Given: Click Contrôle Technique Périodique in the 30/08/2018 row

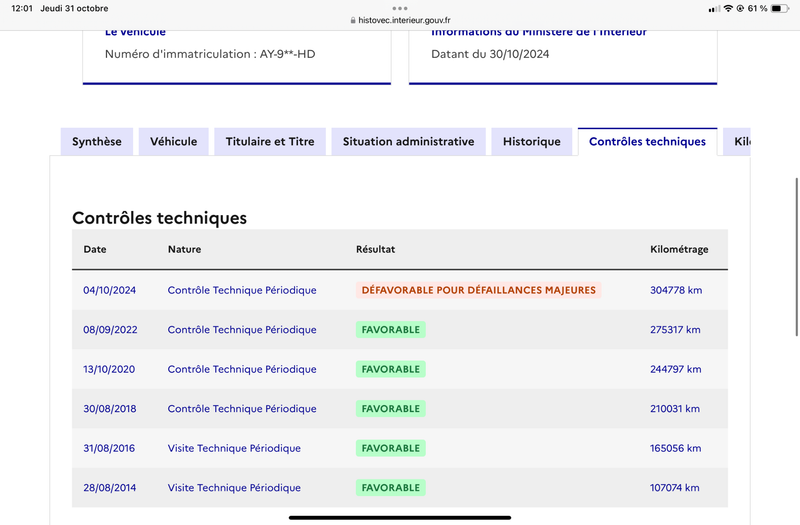Looking at the screenshot, I should pyautogui.click(x=242, y=409).
